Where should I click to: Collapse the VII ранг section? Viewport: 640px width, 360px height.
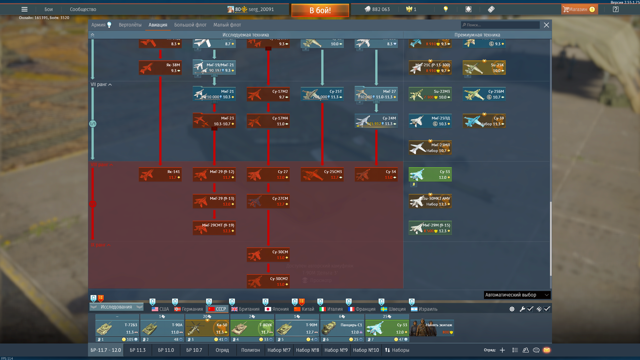tap(101, 84)
